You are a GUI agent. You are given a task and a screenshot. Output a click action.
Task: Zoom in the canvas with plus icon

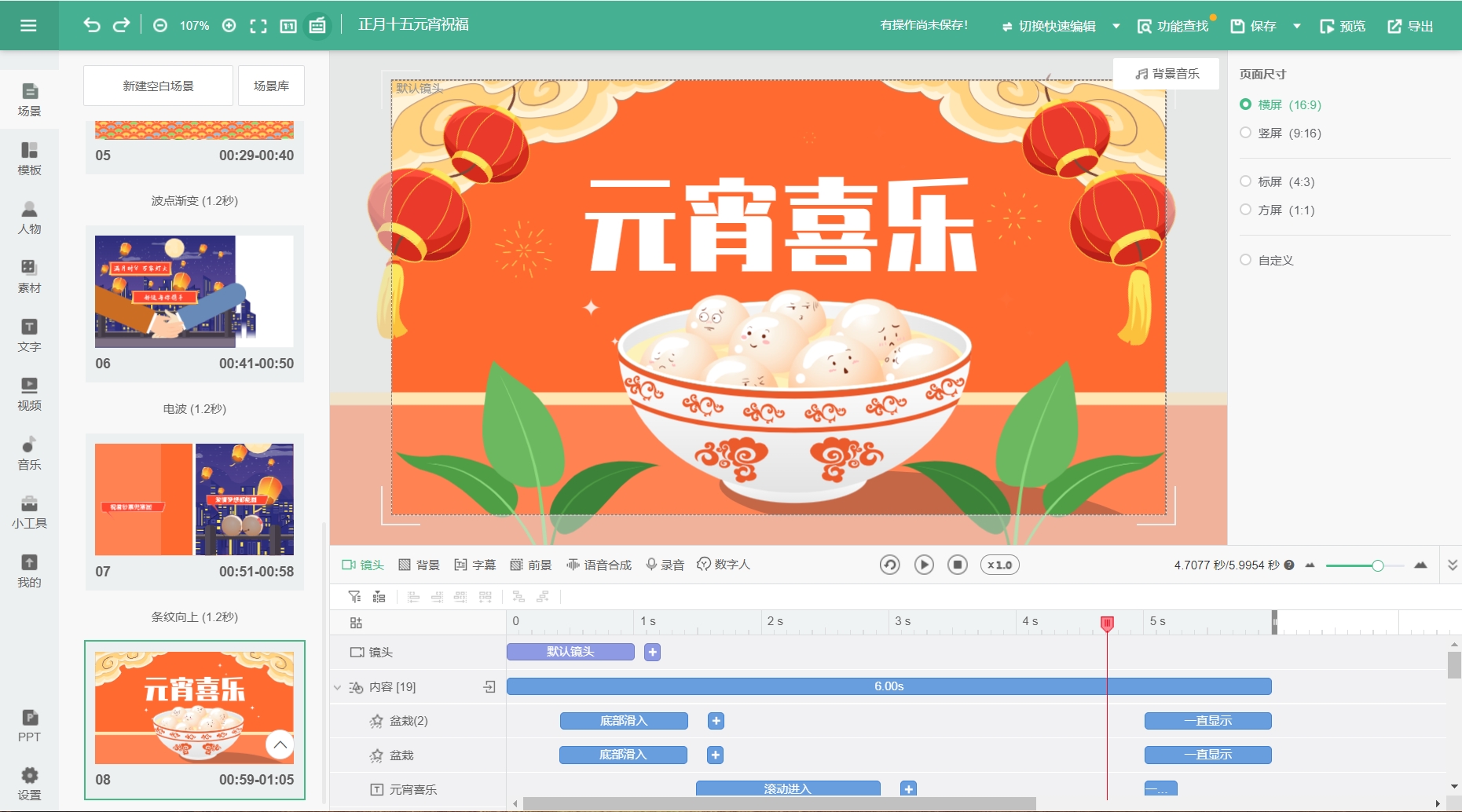point(229,26)
